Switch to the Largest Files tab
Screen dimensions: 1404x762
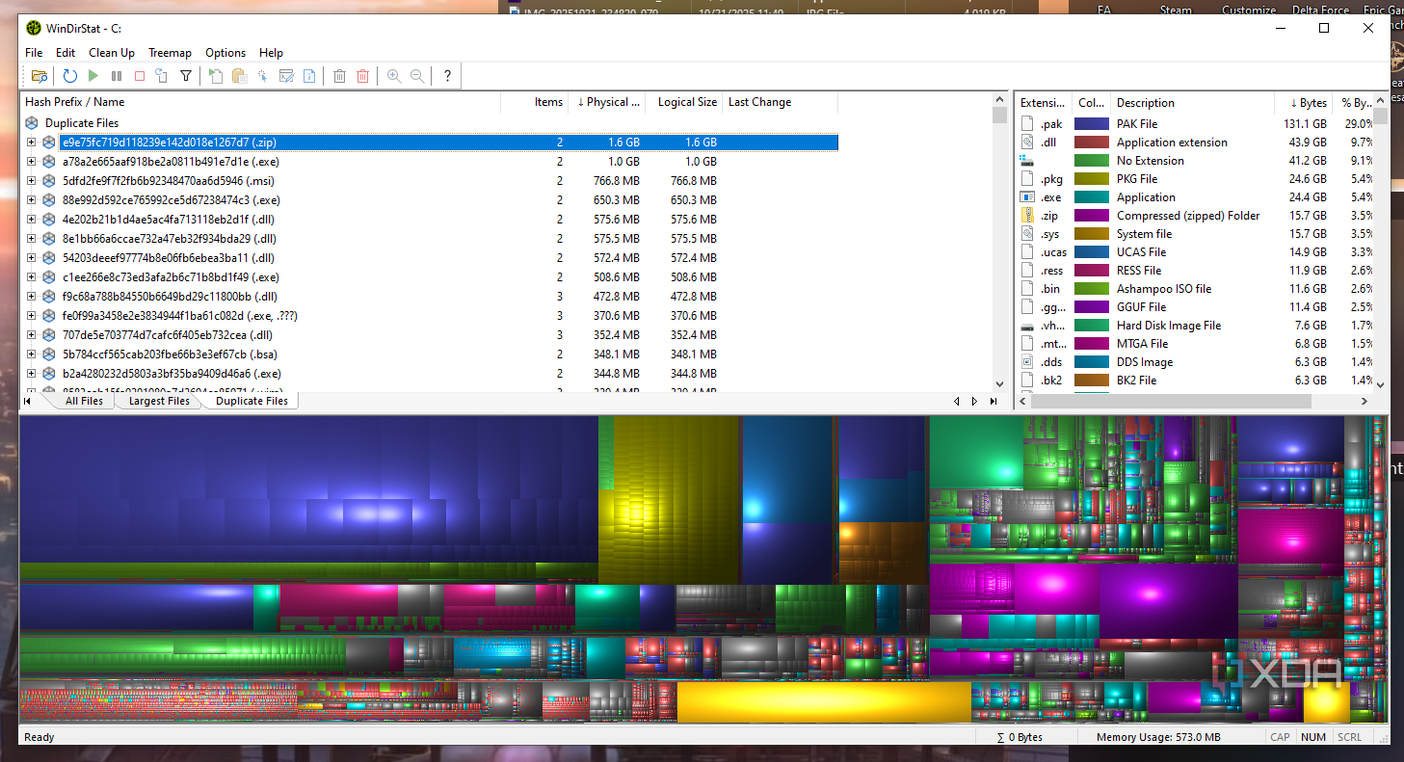coord(159,401)
